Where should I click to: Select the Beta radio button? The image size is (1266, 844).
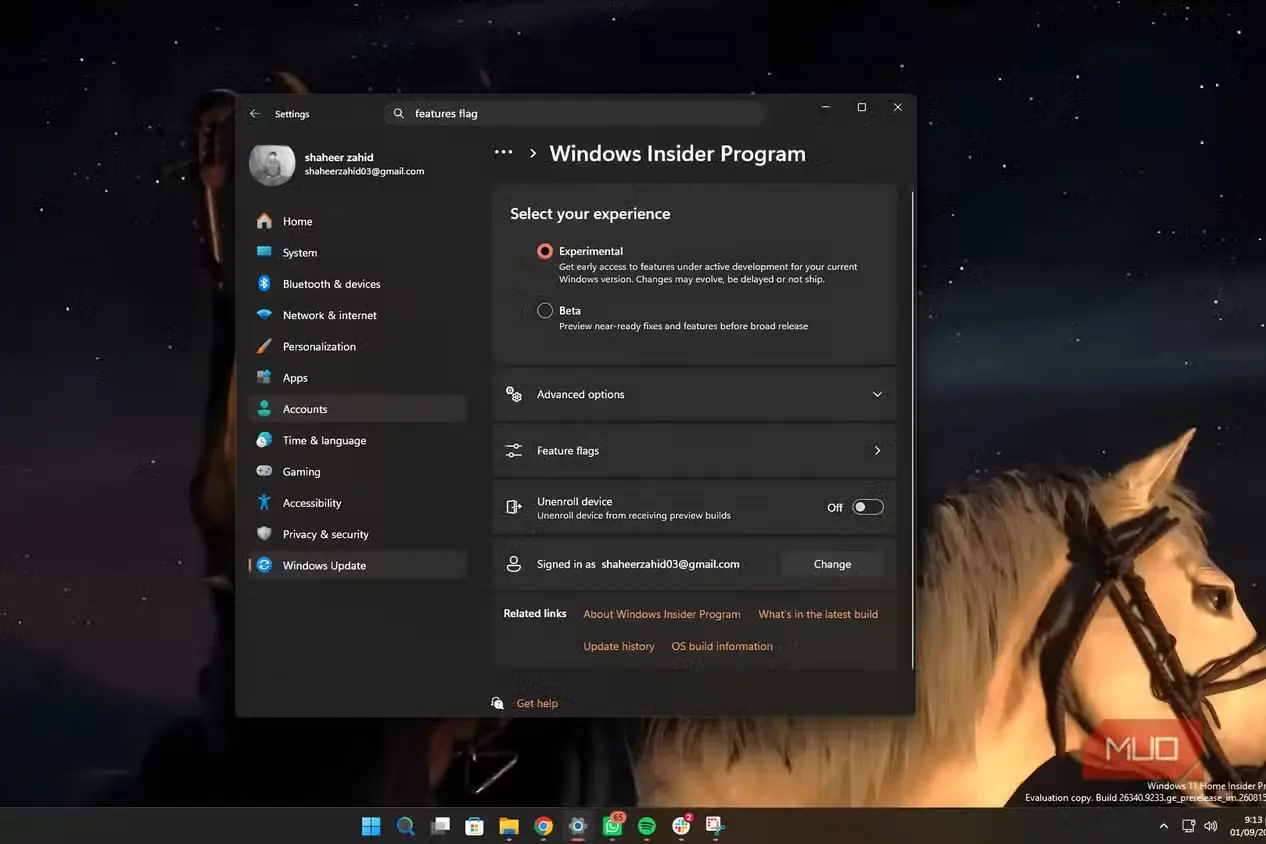tap(545, 311)
